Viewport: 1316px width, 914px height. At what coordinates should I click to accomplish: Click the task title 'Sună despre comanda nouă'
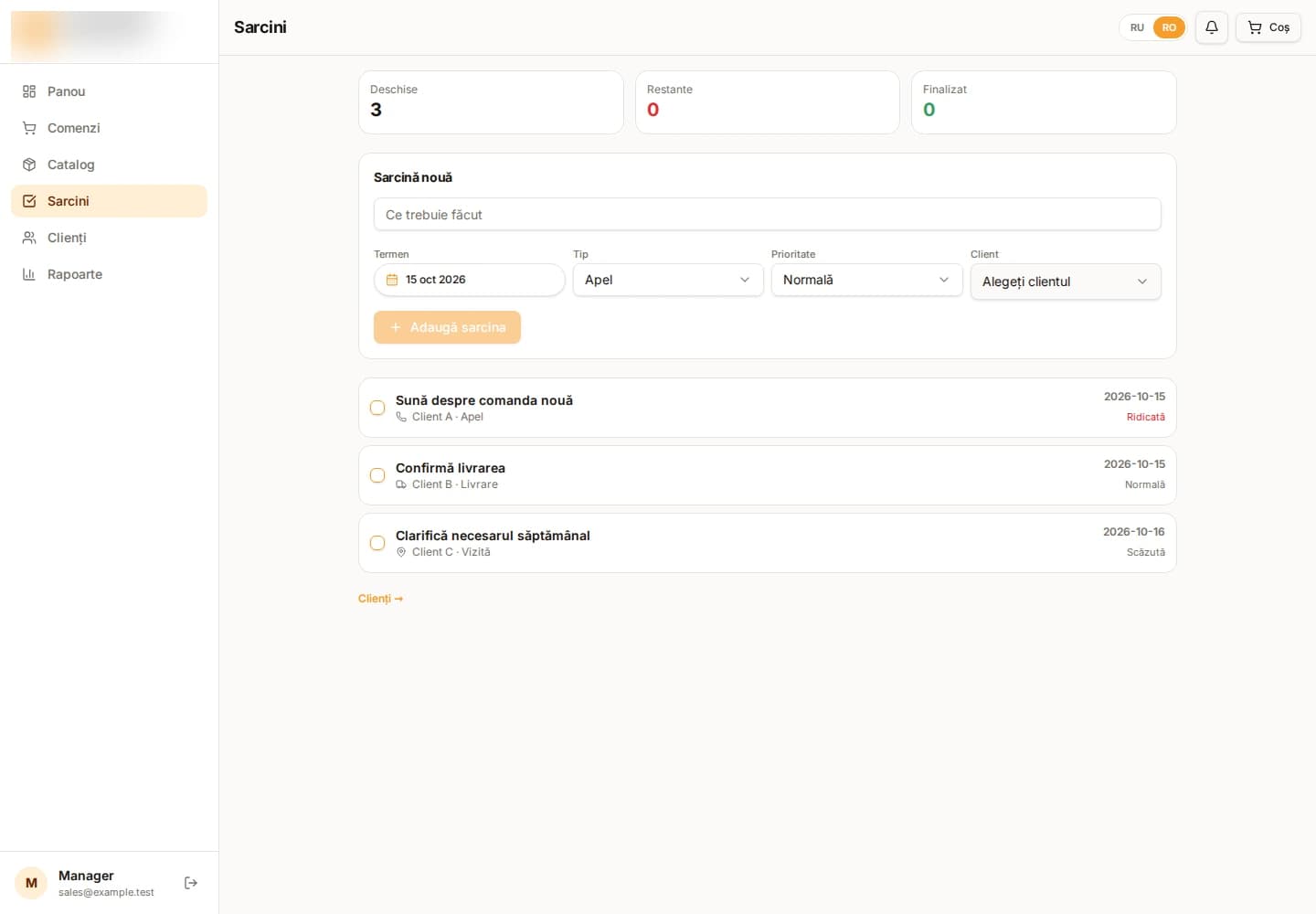click(x=484, y=400)
